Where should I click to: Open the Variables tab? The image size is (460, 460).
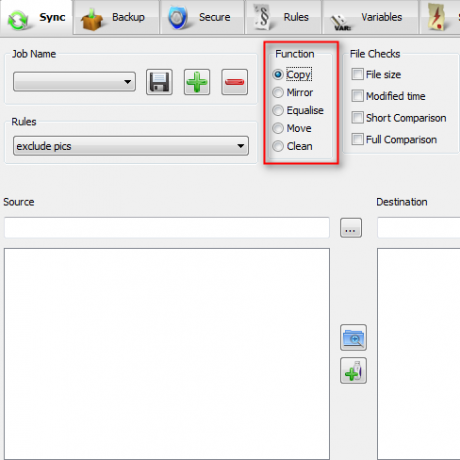pyautogui.click(x=370, y=17)
